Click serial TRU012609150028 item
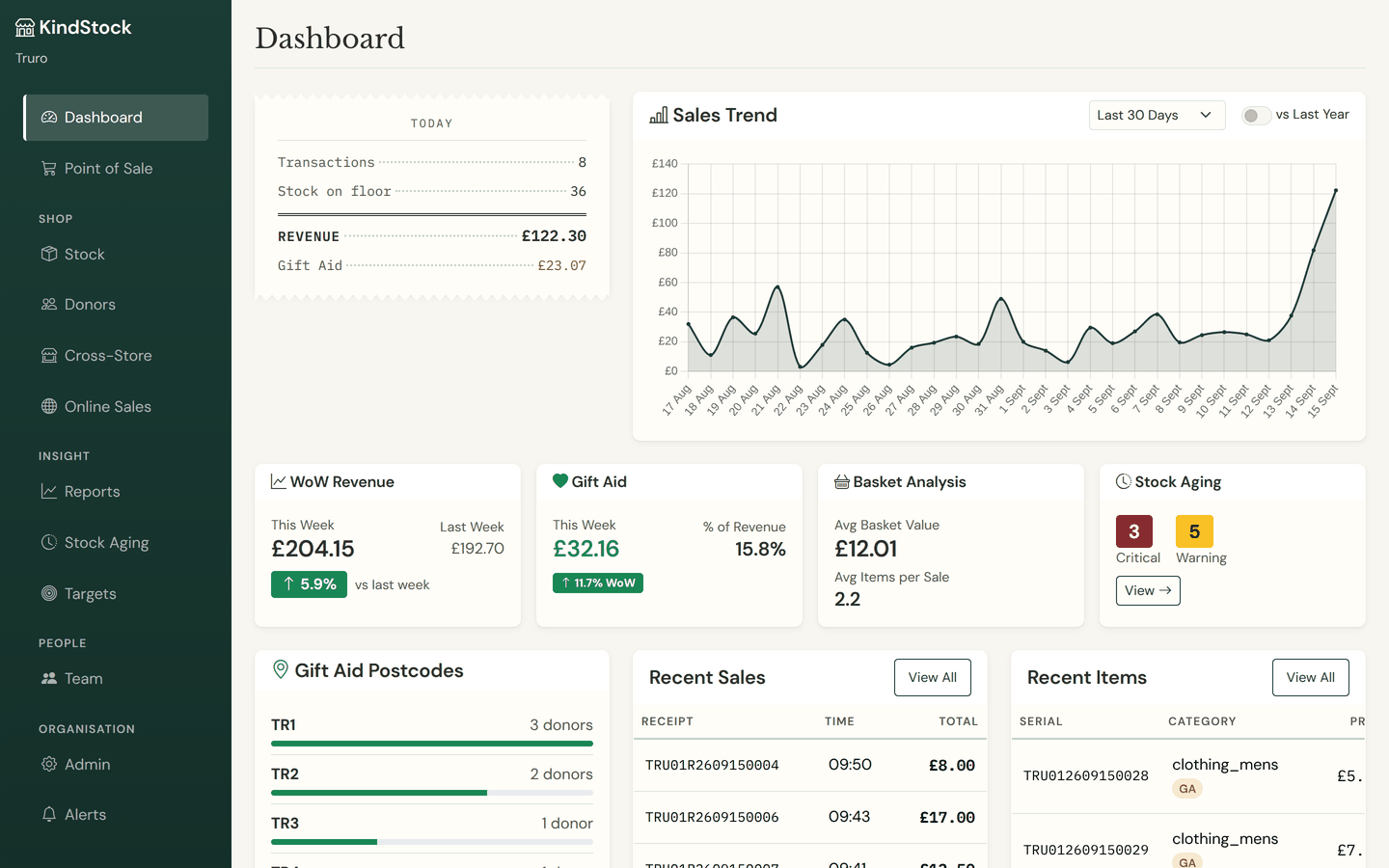Screen dimensions: 1389x868 (1086, 775)
